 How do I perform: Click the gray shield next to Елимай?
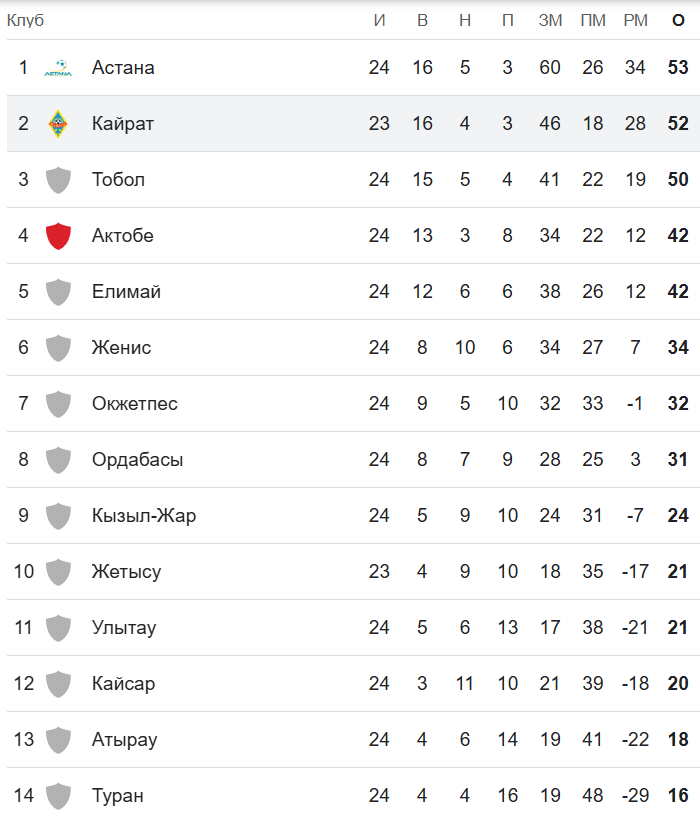[x=58, y=292]
